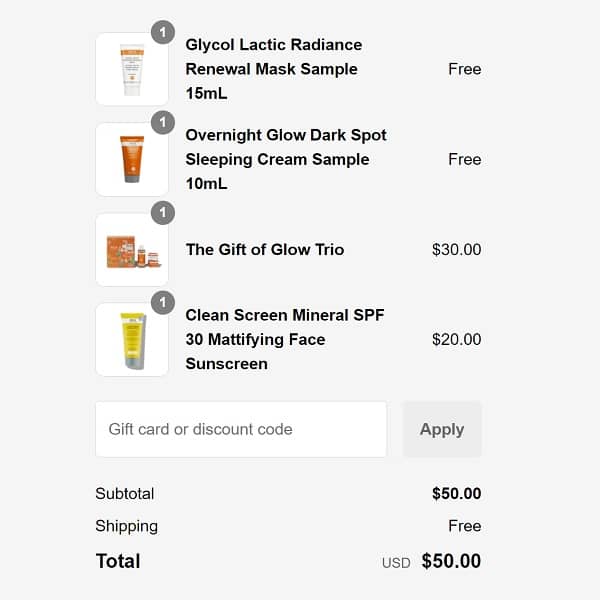Click the Glycol Lactic Radiance Mask thumbnail
Image resolution: width=600 pixels, height=600 pixels.
(x=132, y=69)
